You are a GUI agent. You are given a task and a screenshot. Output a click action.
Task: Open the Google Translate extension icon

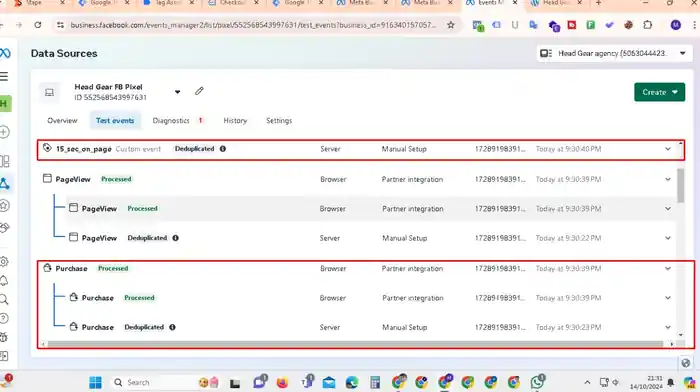533,25
